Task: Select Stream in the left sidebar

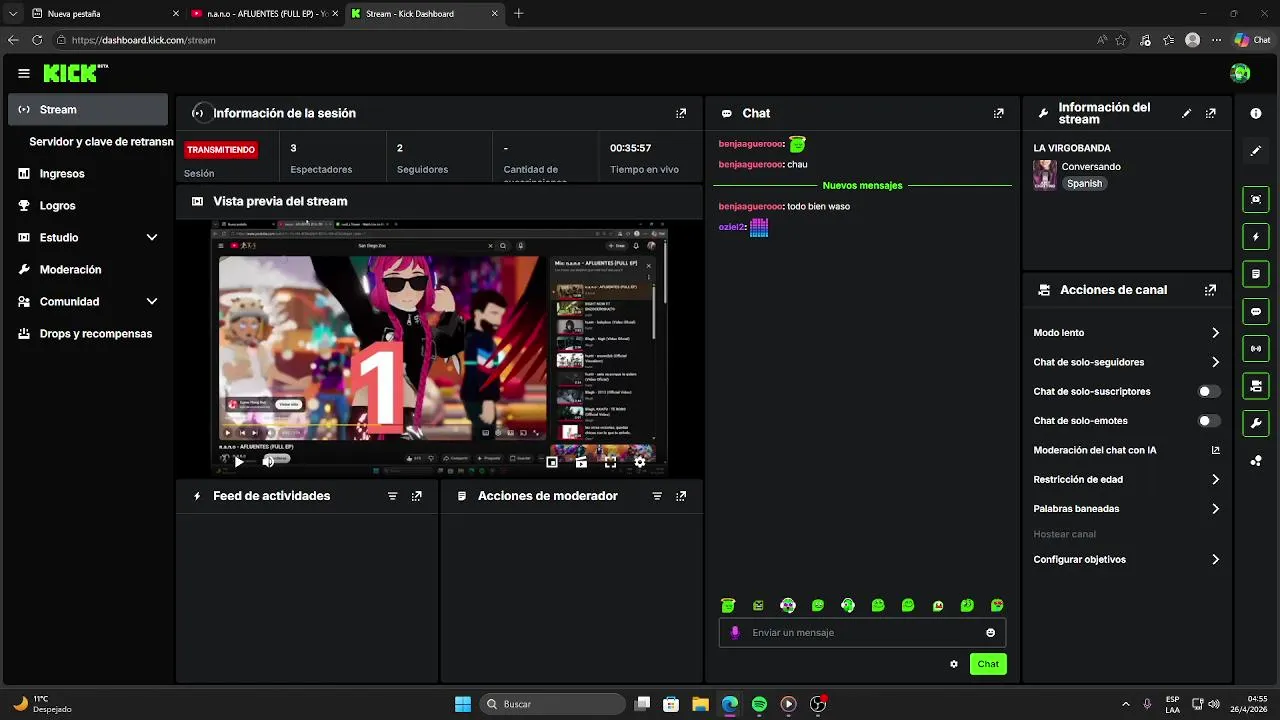Action: point(88,110)
